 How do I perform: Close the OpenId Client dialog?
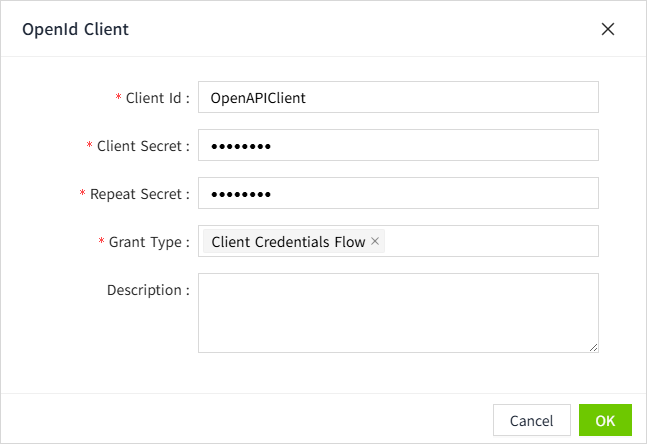coord(607,29)
